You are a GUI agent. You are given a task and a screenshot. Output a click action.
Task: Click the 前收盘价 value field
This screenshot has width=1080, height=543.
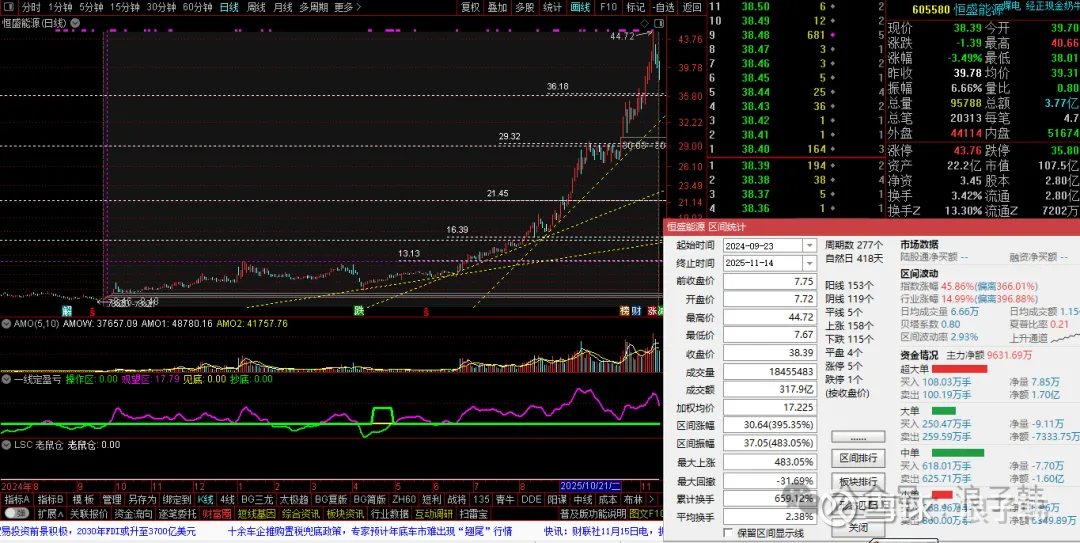[770, 282]
